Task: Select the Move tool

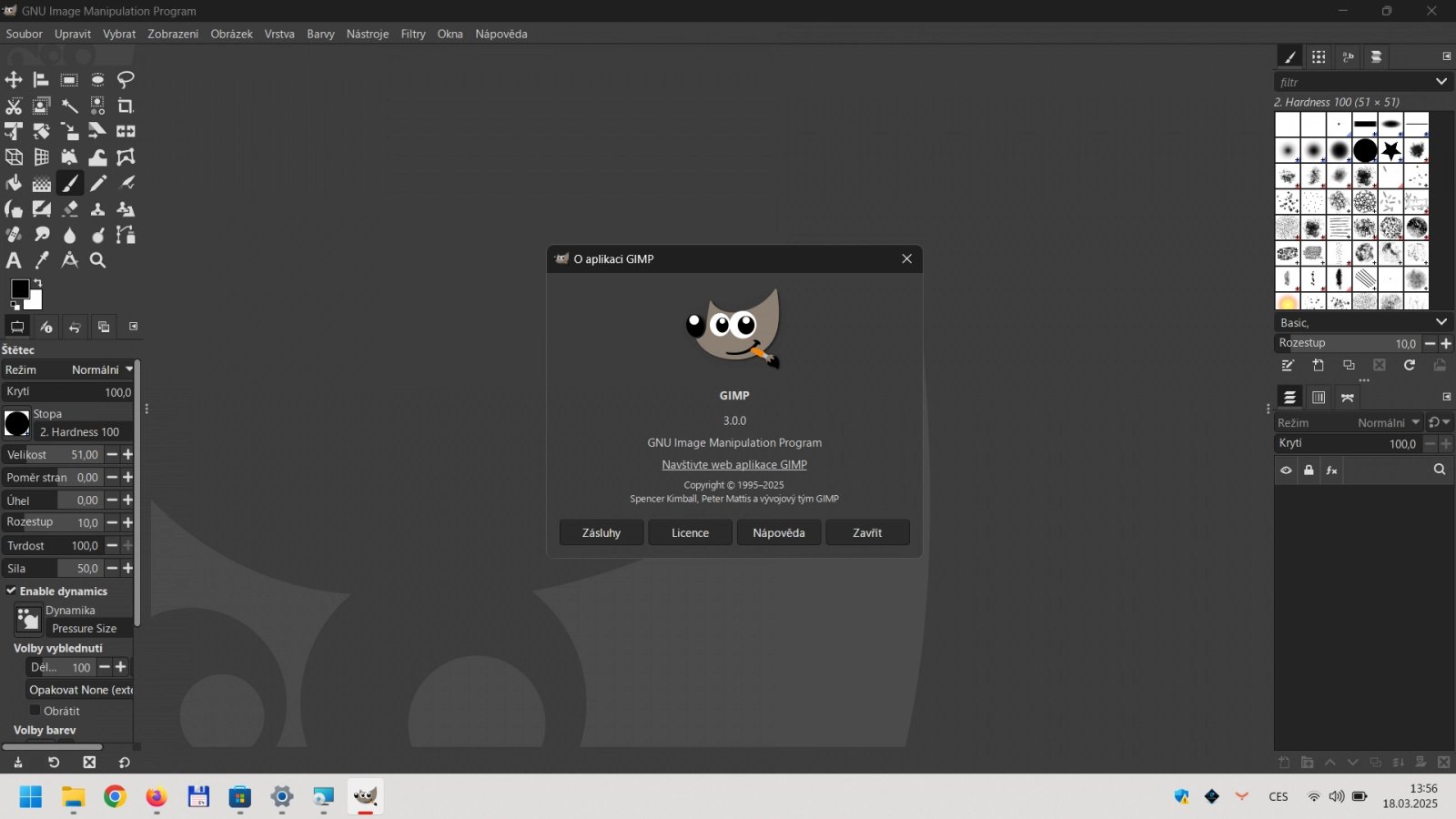Action: (14, 80)
